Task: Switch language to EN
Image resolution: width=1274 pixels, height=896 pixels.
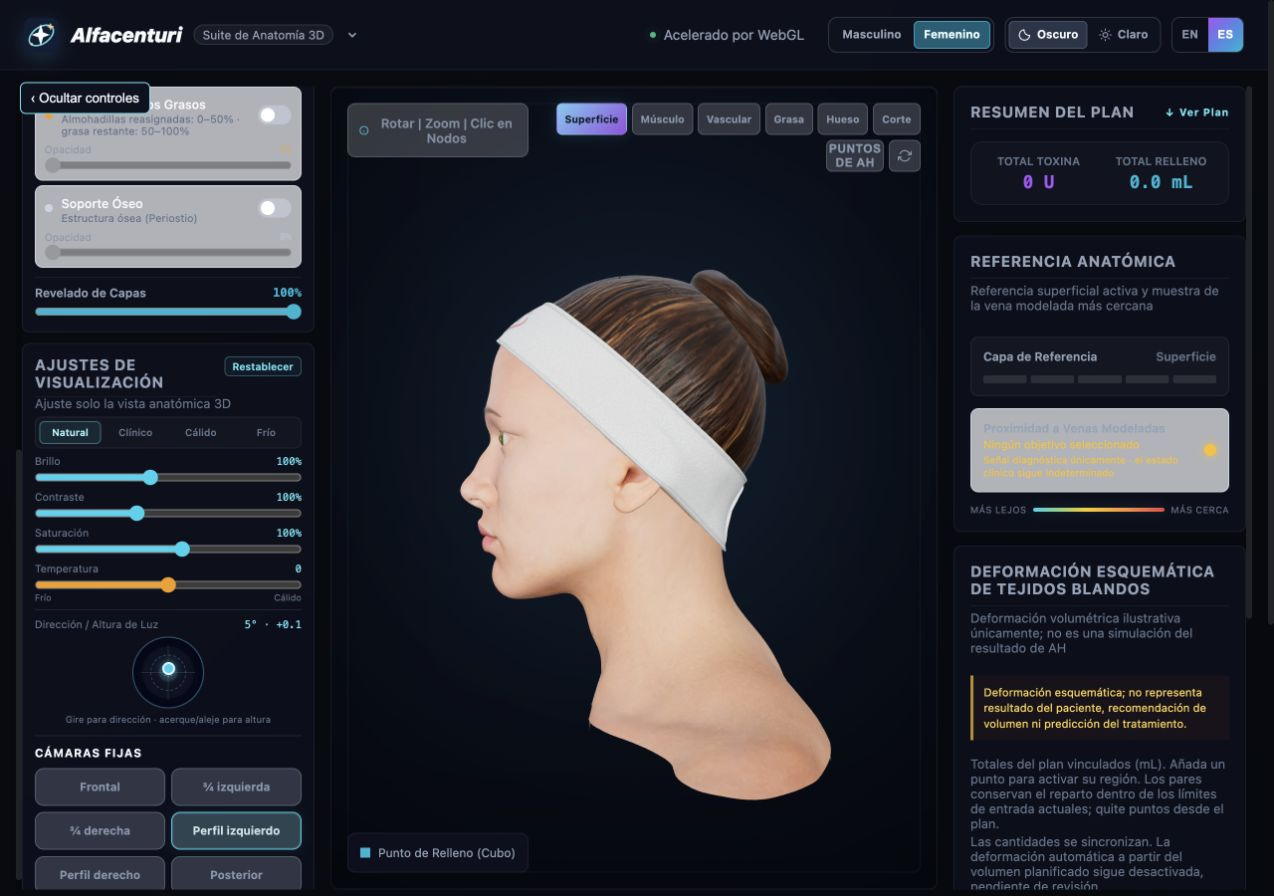Action: pyautogui.click(x=1189, y=35)
